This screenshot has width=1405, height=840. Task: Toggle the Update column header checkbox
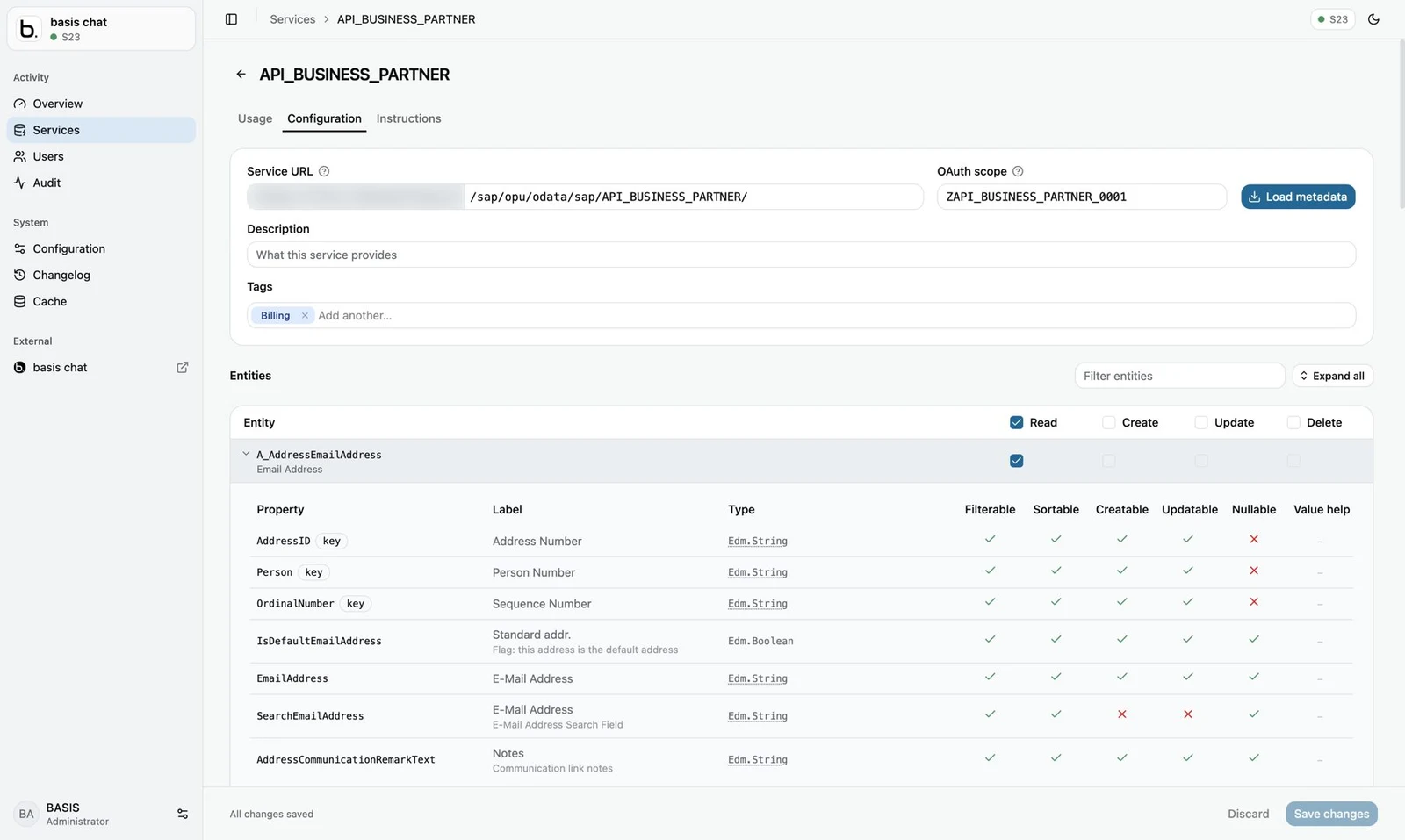1201,422
